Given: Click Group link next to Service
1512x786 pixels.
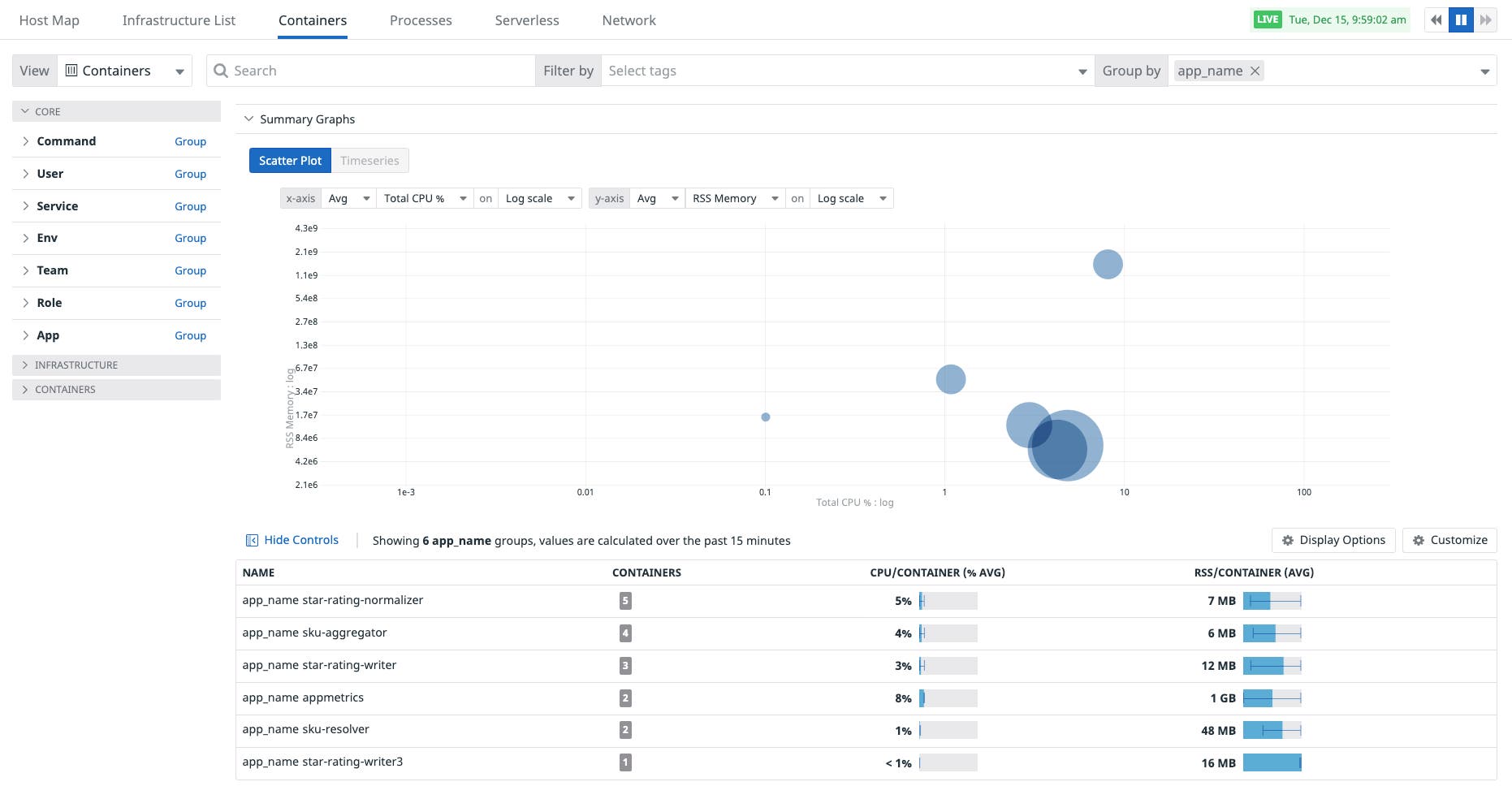Looking at the screenshot, I should pos(190,206).
